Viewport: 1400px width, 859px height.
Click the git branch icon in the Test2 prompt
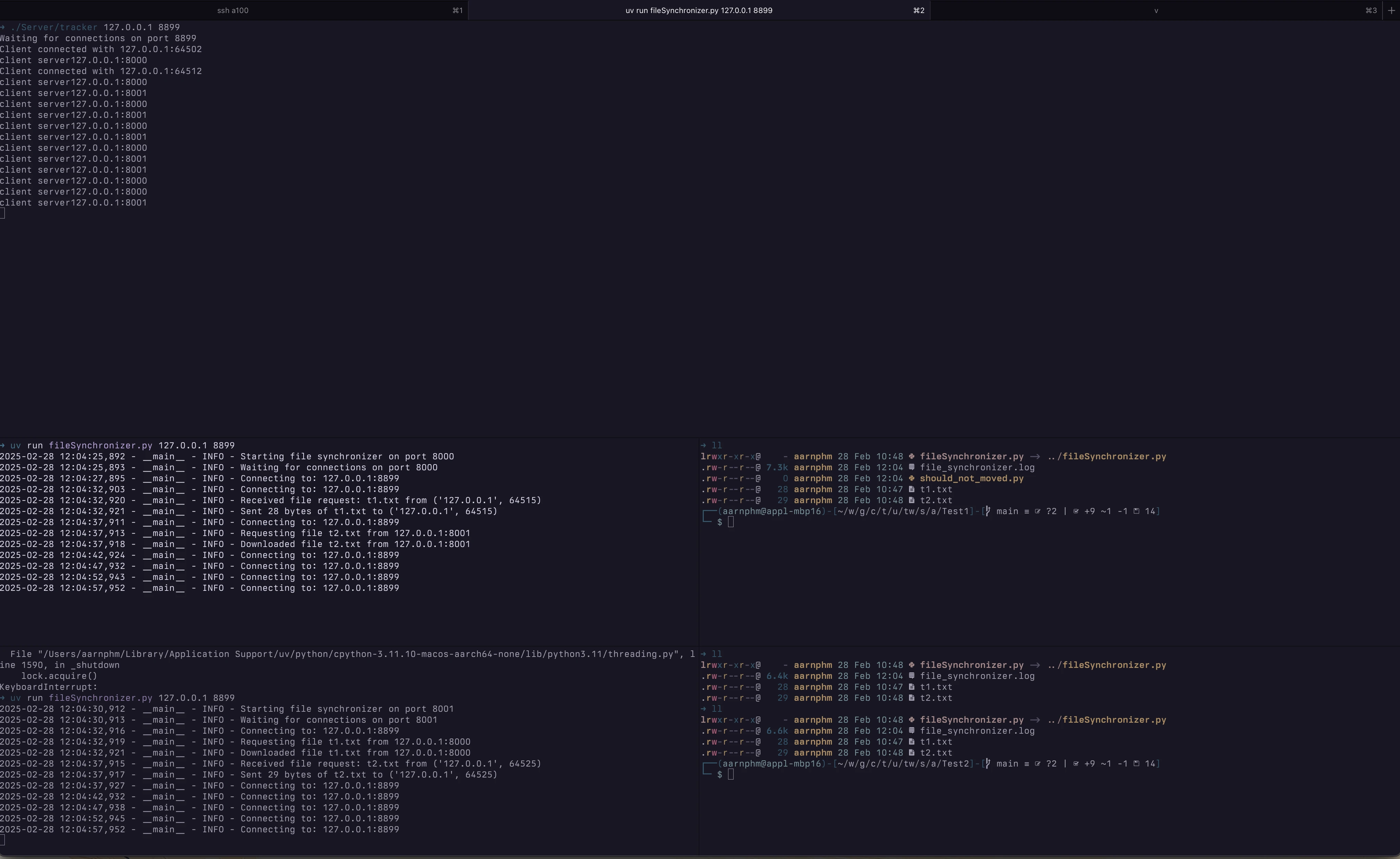(987, 764)
